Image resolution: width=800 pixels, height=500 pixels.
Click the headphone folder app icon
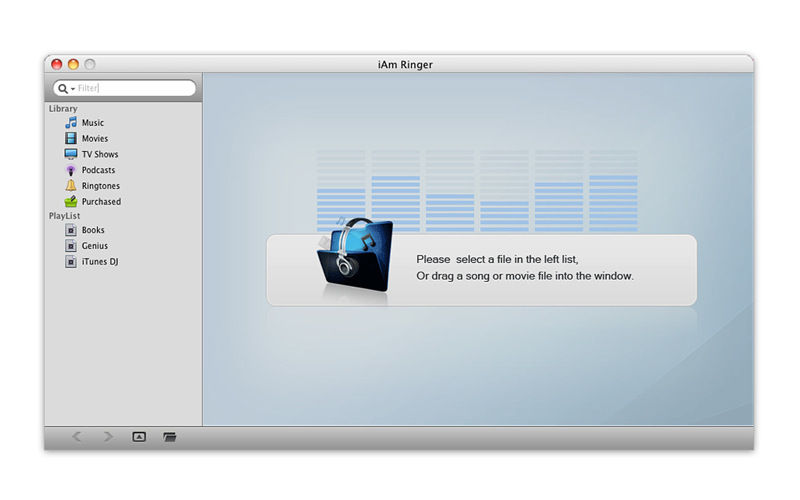[356, 255]
